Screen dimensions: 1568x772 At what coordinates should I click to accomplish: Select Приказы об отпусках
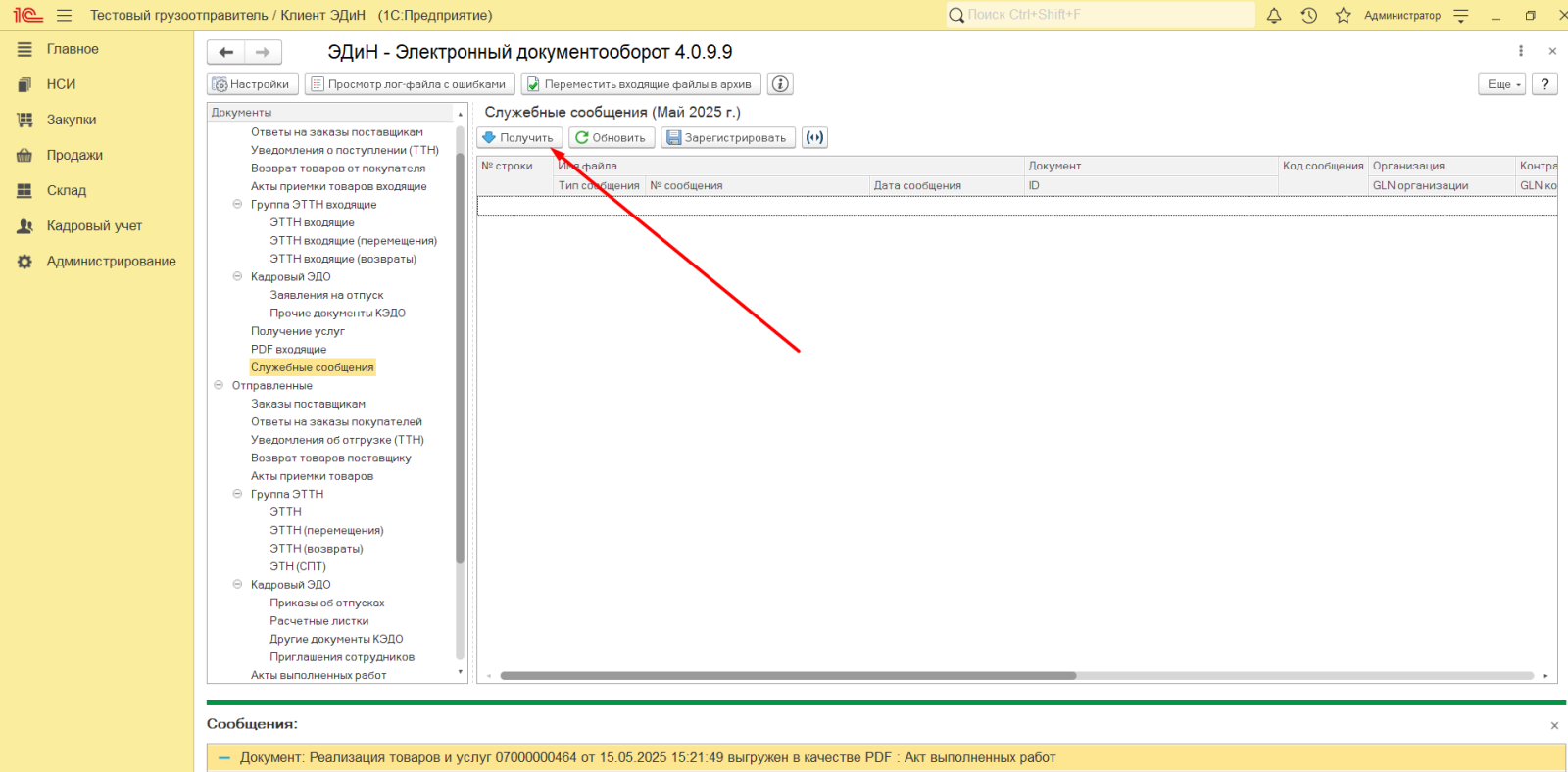327,603
